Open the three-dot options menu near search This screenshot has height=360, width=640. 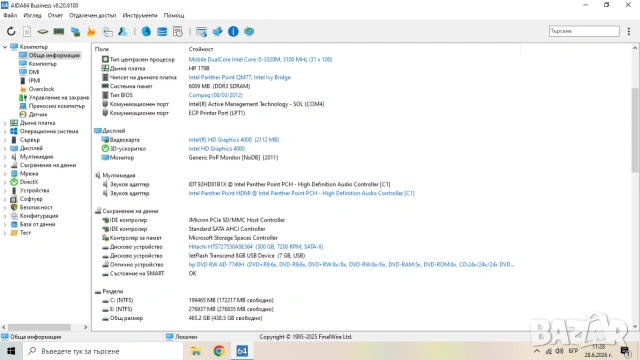tap(629, 31)
